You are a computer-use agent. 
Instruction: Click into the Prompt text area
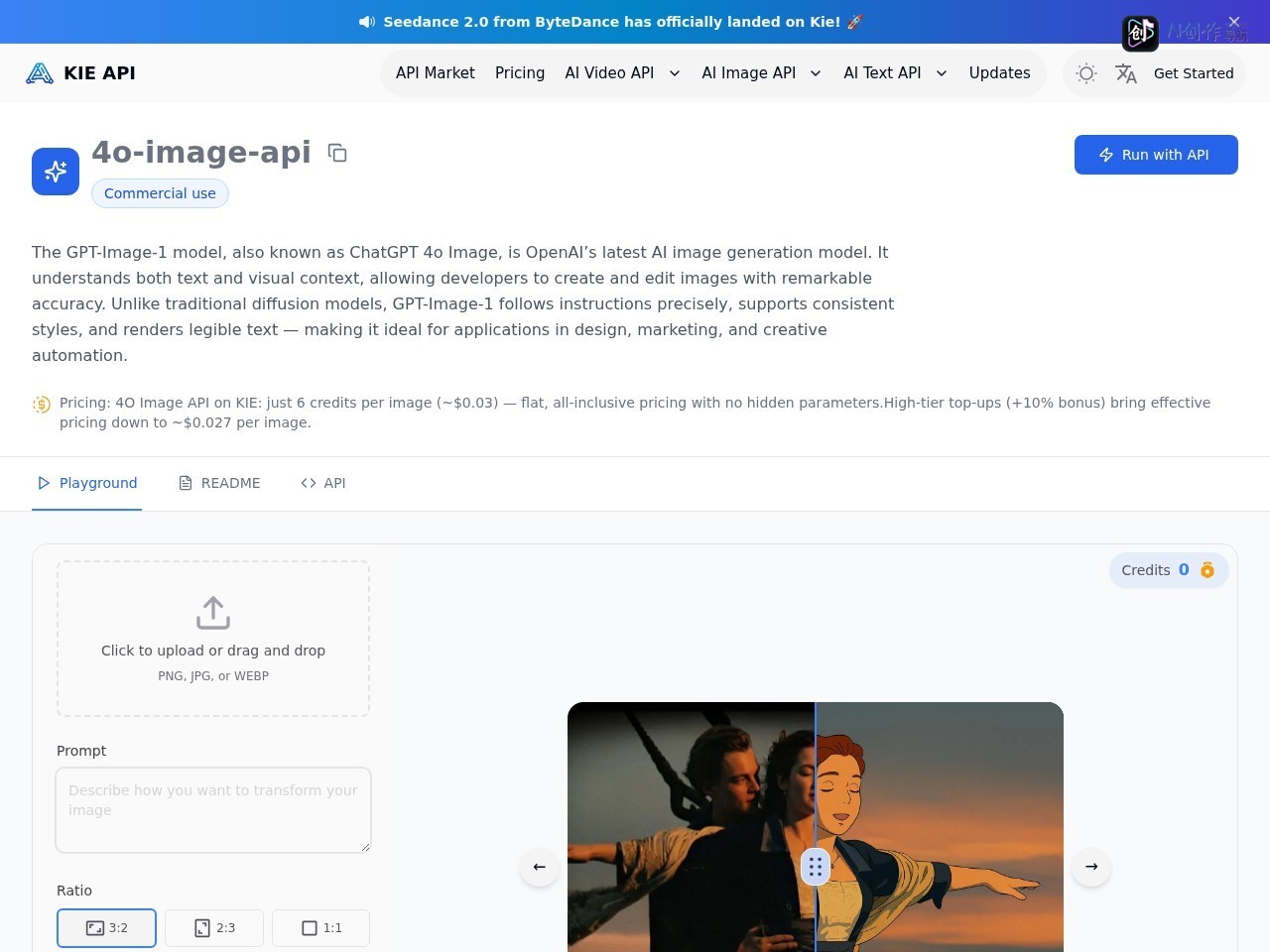coord(213,810)
